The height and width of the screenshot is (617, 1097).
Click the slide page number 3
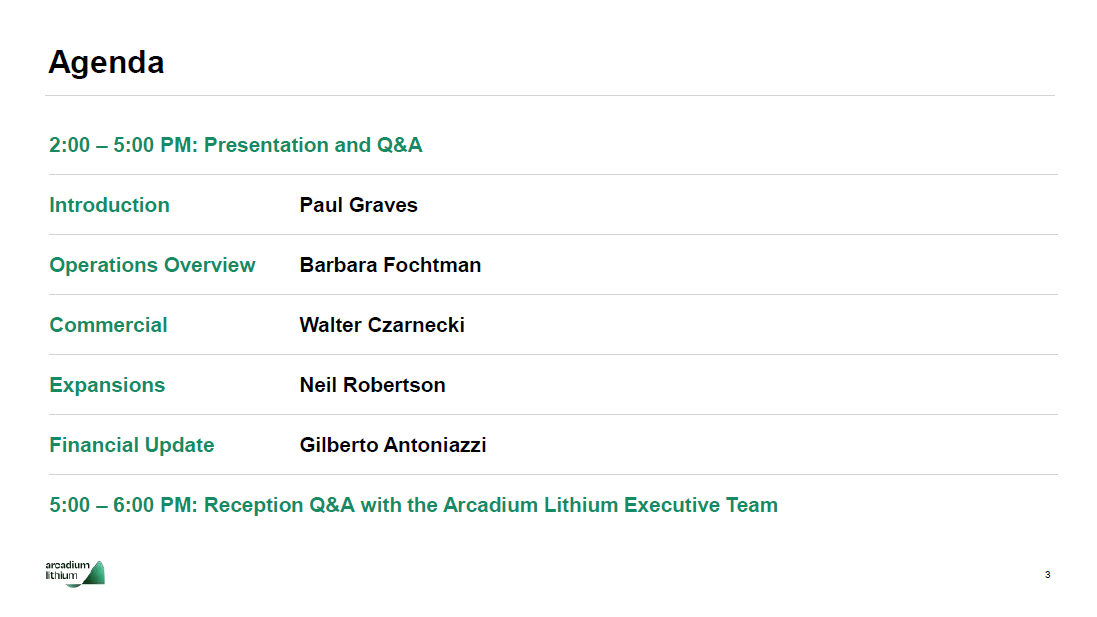point(1047,575)
